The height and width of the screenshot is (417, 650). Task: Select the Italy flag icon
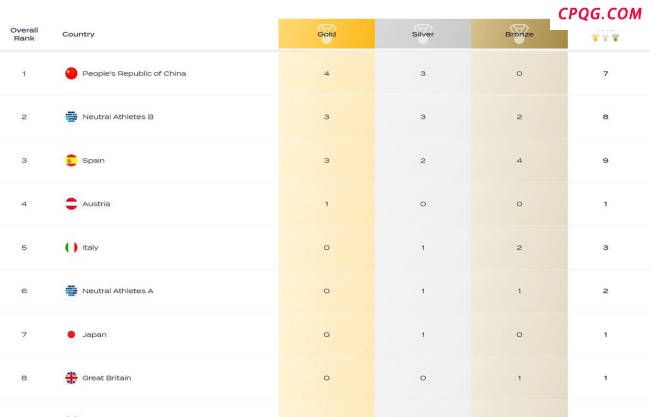click(x=71, y=247)
